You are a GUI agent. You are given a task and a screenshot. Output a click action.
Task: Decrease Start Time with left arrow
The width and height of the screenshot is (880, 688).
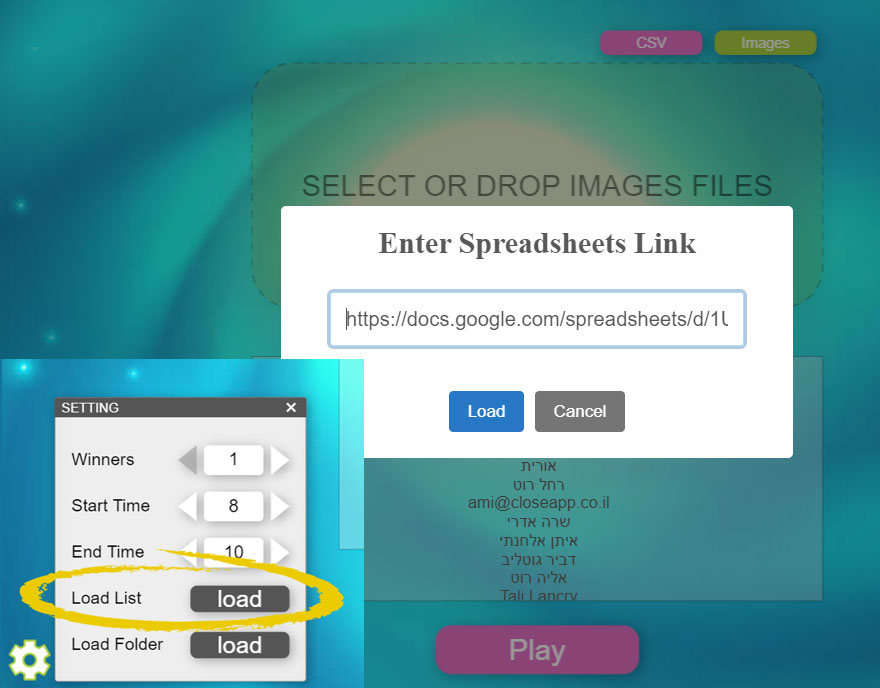(x=188, y=506)
